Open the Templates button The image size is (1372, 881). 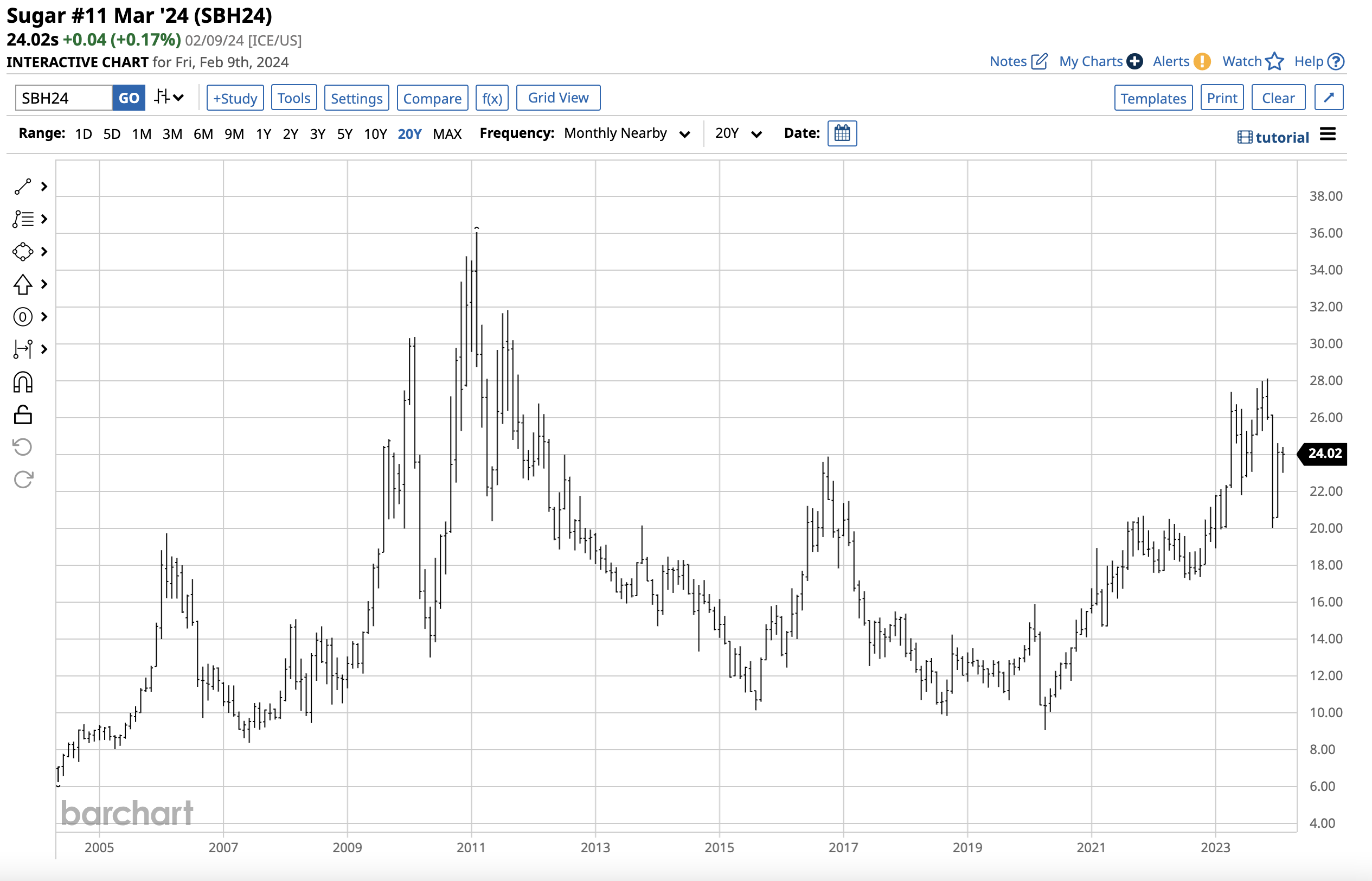pyautogui.click(x=1153, y=98)
